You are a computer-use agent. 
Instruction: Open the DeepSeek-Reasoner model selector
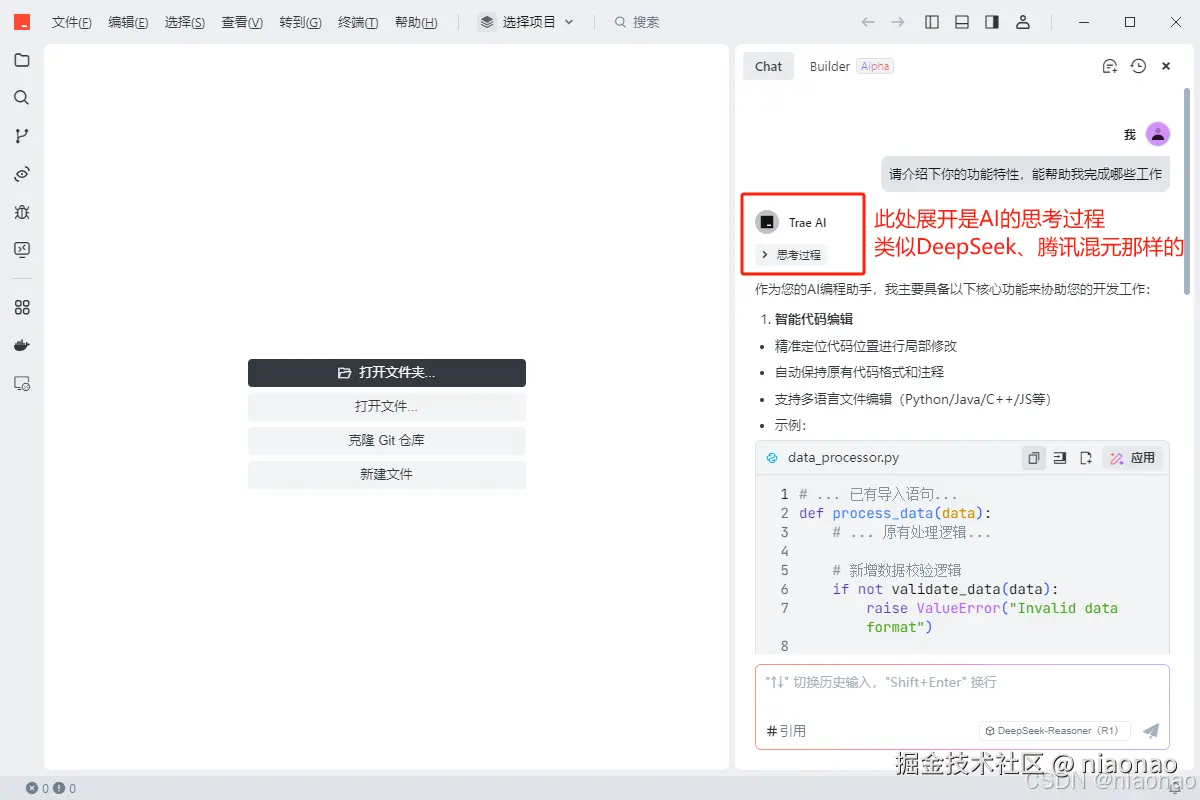(x=1054, y=730)
